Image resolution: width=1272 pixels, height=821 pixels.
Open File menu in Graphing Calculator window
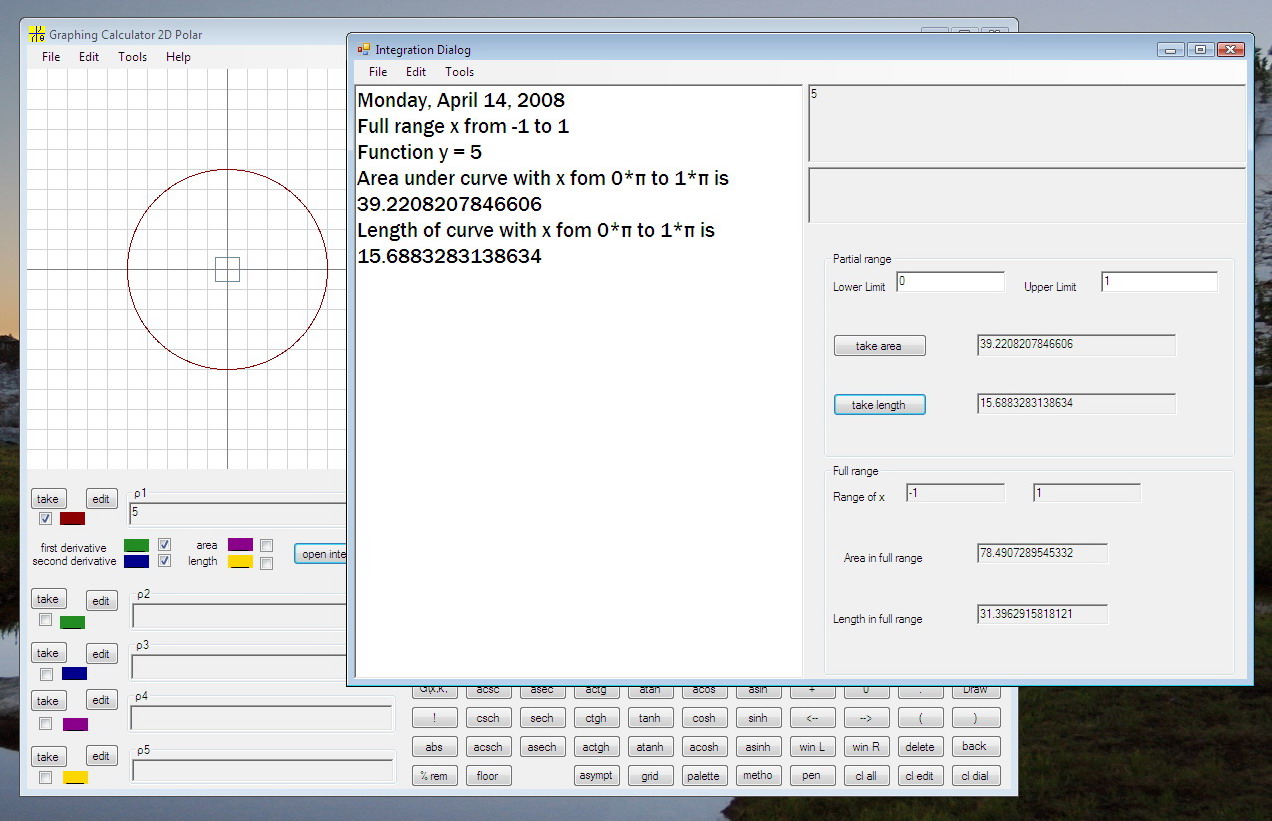pos(51,57)
